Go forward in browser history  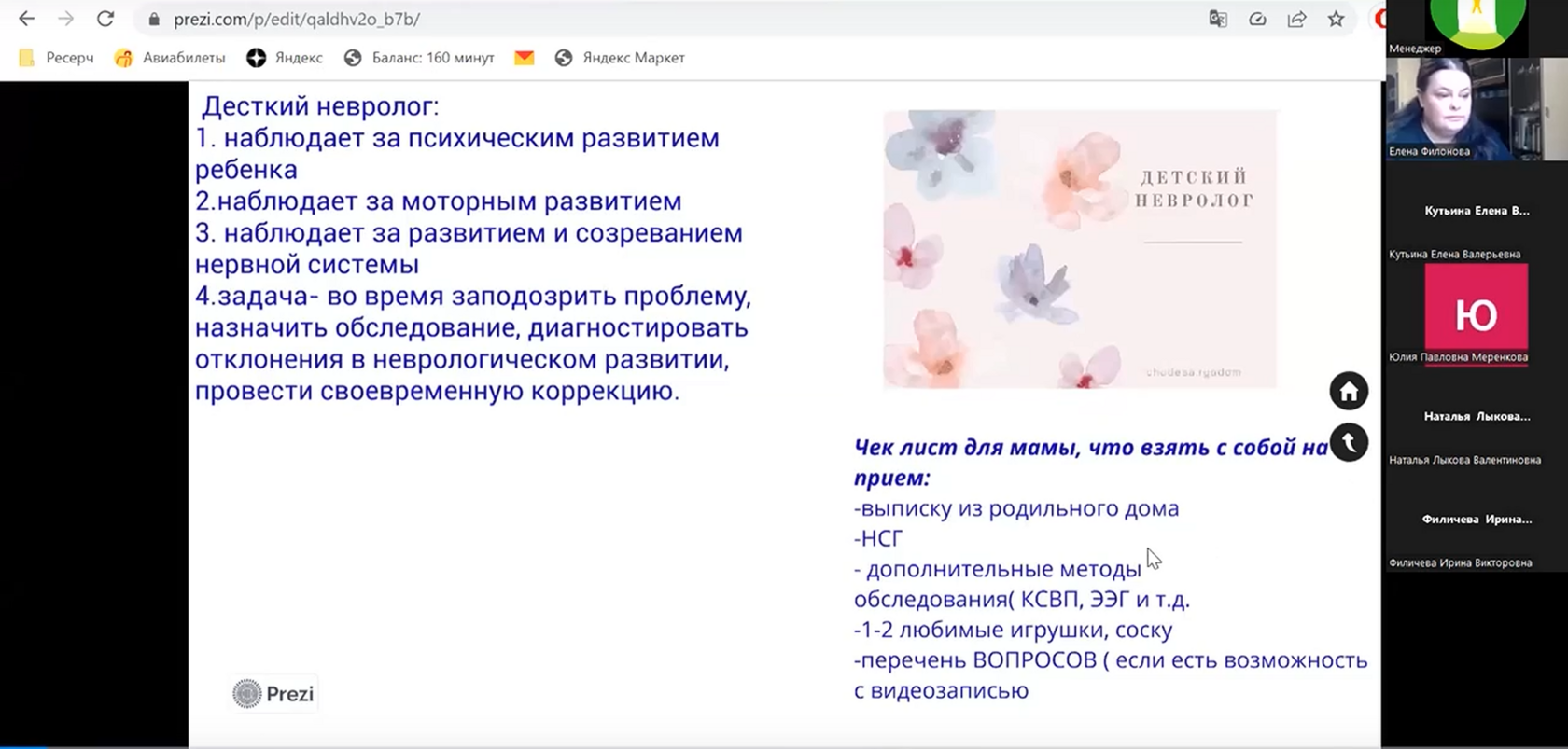[x=65, y=19]
